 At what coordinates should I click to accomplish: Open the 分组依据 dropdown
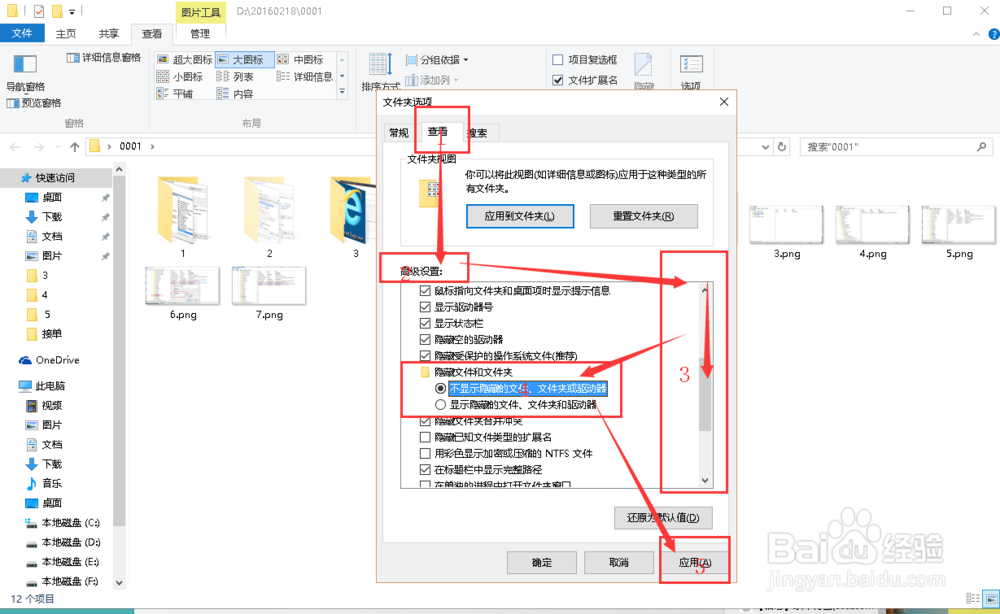[438, 59]
